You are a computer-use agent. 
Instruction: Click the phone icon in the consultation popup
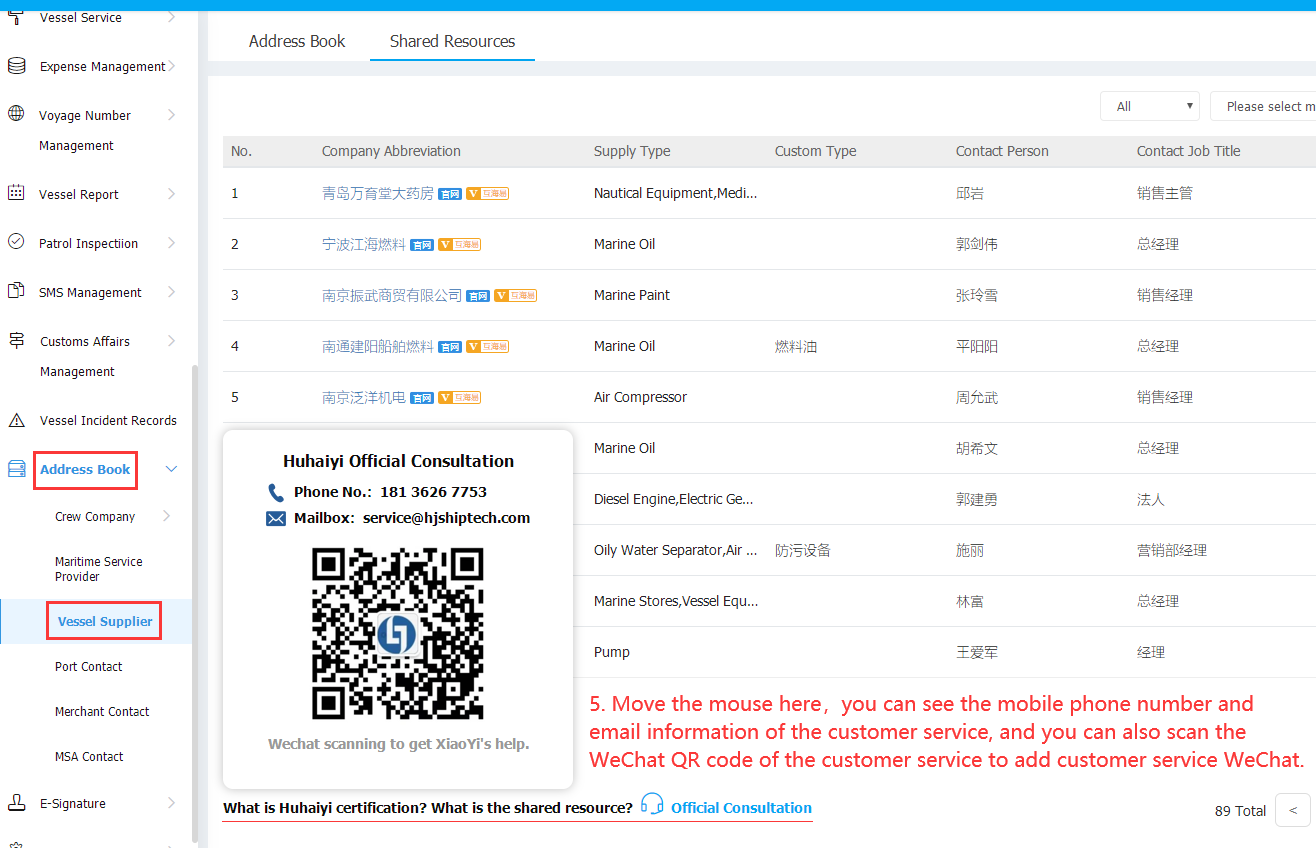(276, 492)
